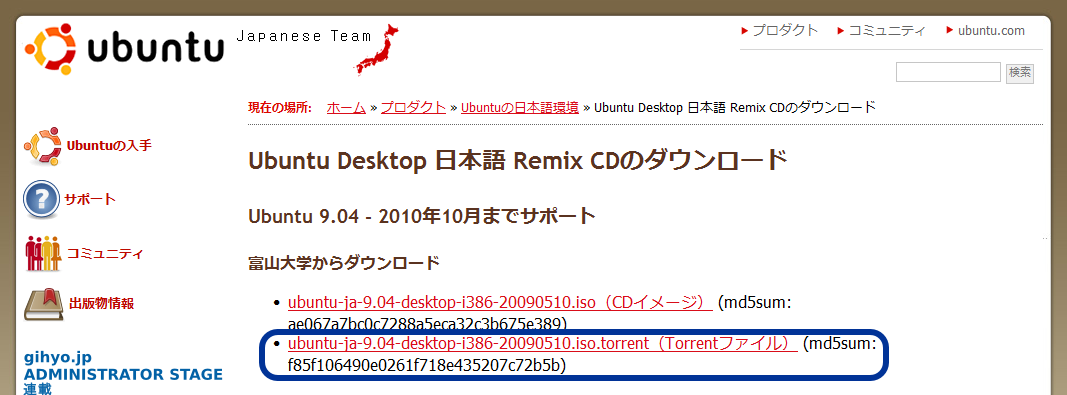Screen dimensions: 1067x395
Task: Open the Ubuntuの日本語環境 breadcrumb link
Action: (520, 107)
